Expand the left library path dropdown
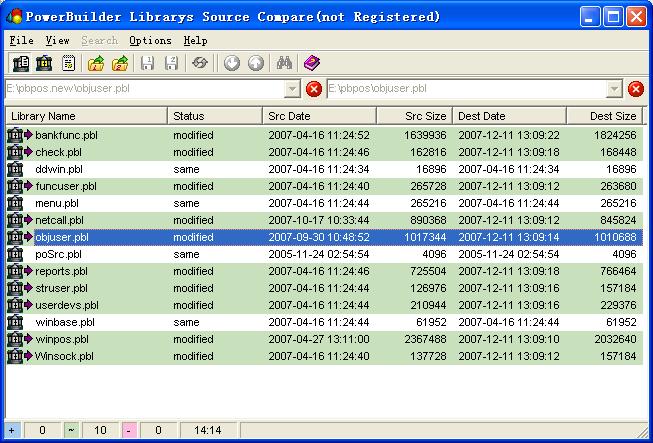Image resolution: width=653 pixels, height=443 pixels. click(292, 89)
